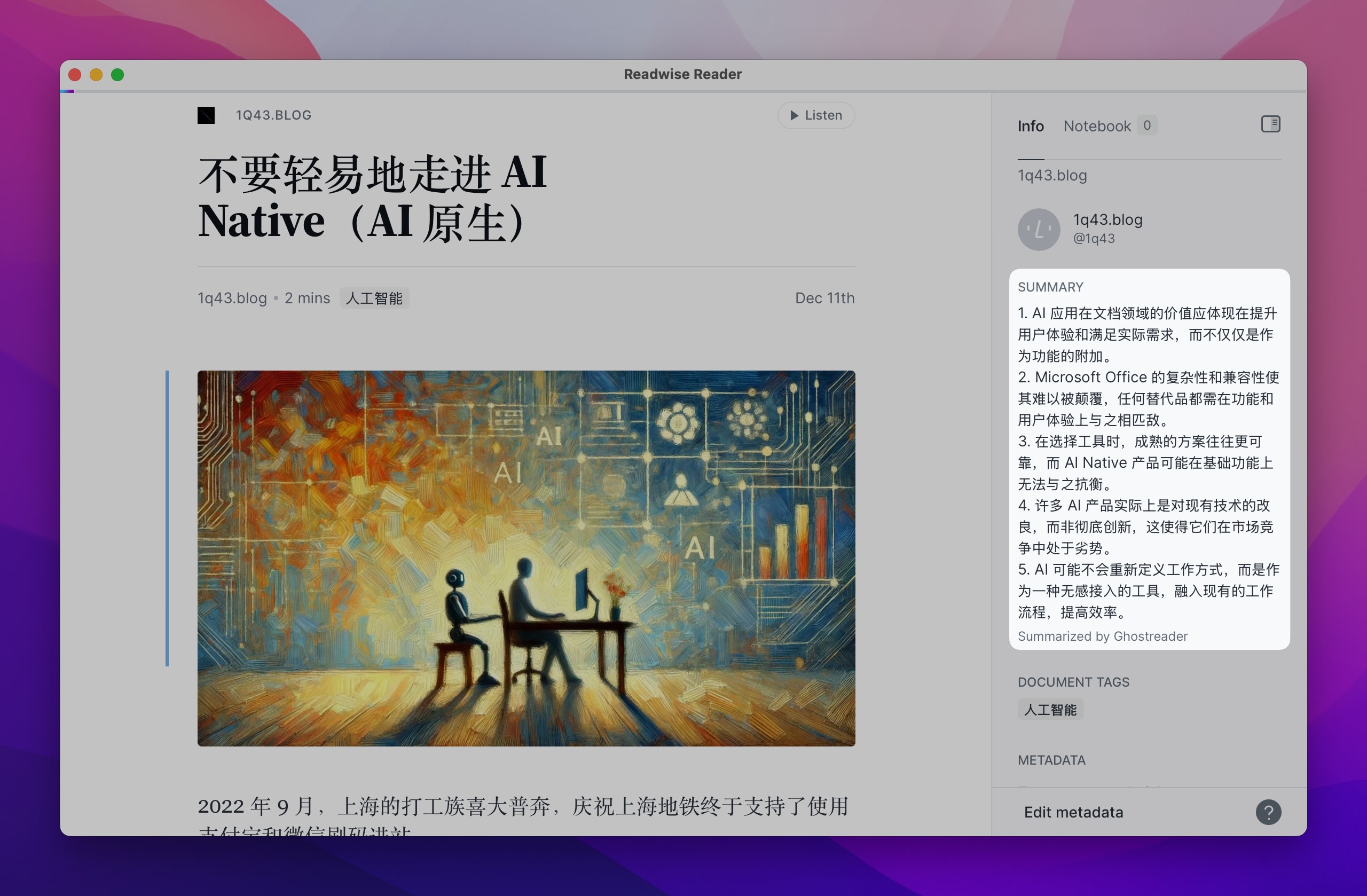1367x896 pixels.
Task: Click the 1Q43.BLOG black square favicon
Action: (x=206, y=115)
